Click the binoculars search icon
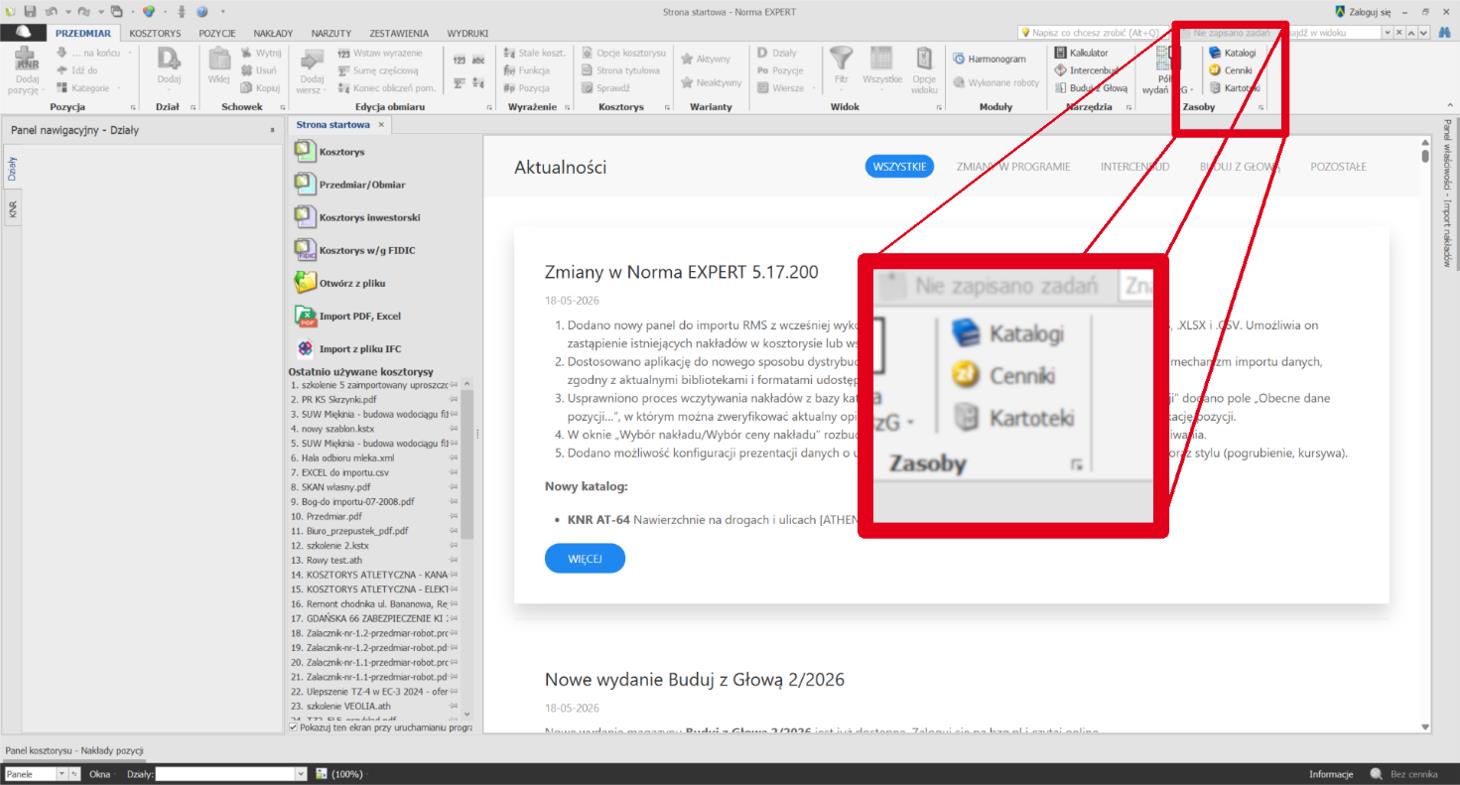The height and width of the screenshot is (785, 1460). point(1445,32)
